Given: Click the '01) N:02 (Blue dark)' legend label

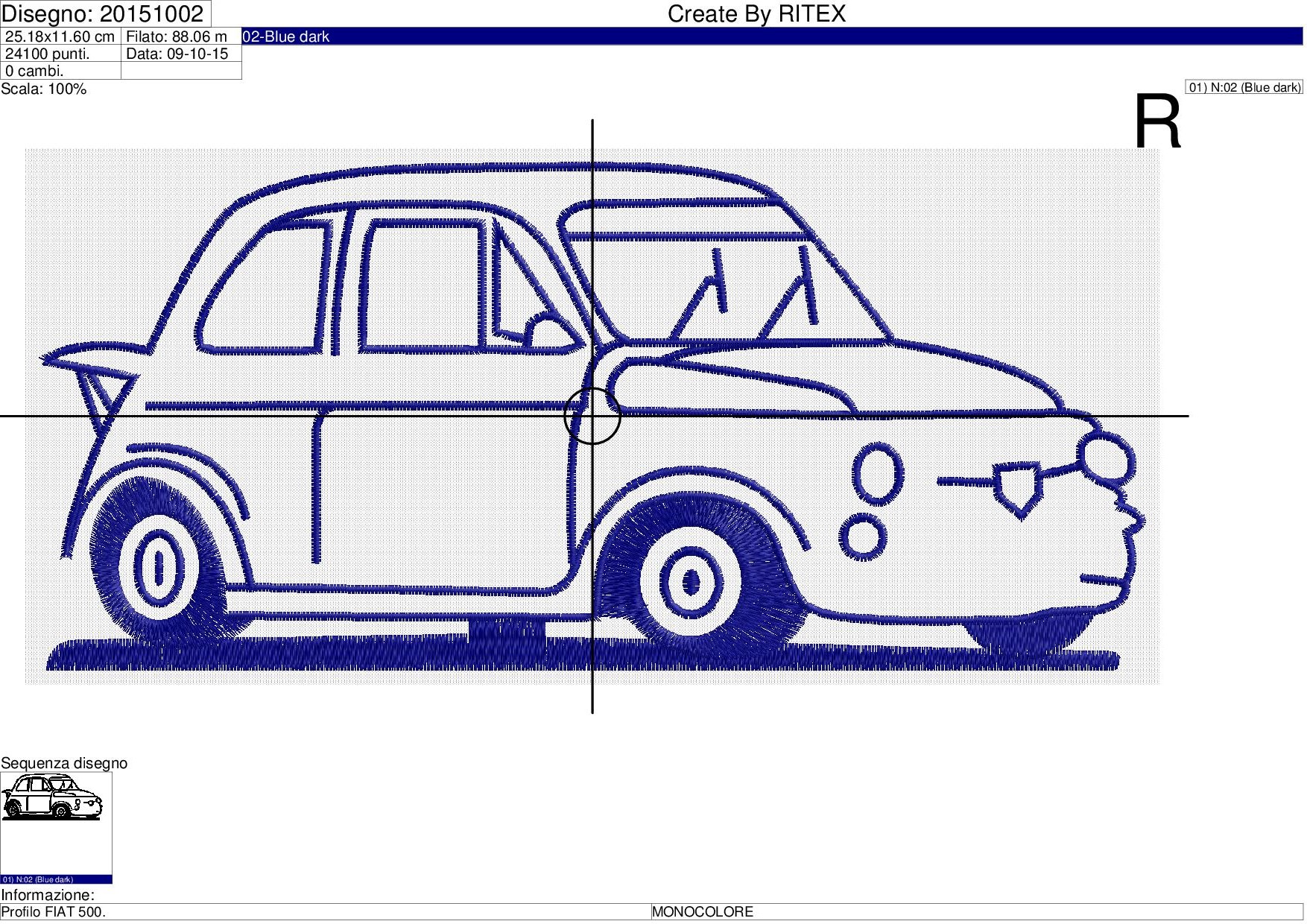Looking at the screenshot, I should [1244, 87].
